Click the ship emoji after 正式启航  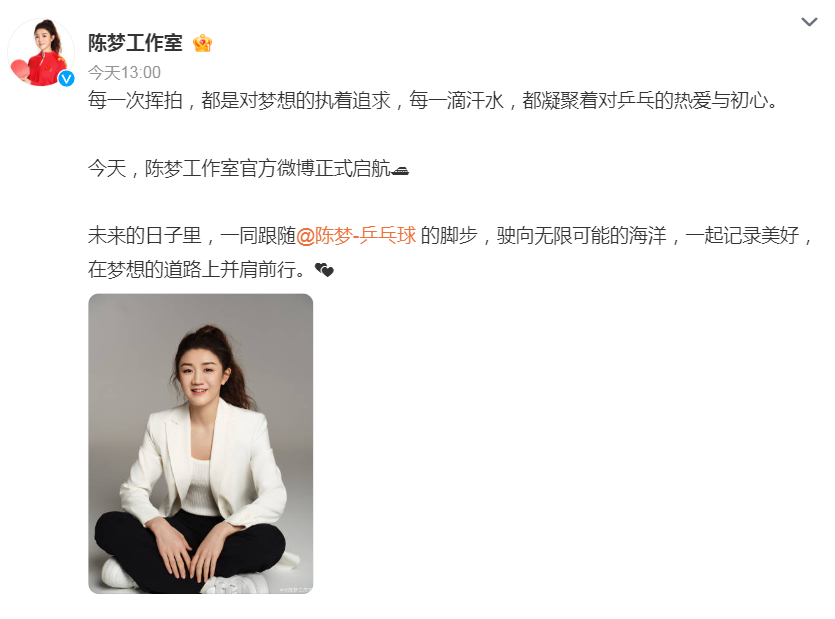(x=400, y=169)
